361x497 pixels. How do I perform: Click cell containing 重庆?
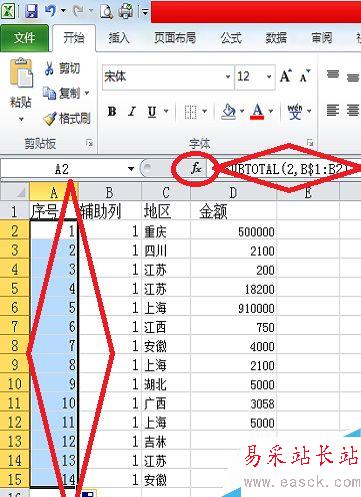166,231
